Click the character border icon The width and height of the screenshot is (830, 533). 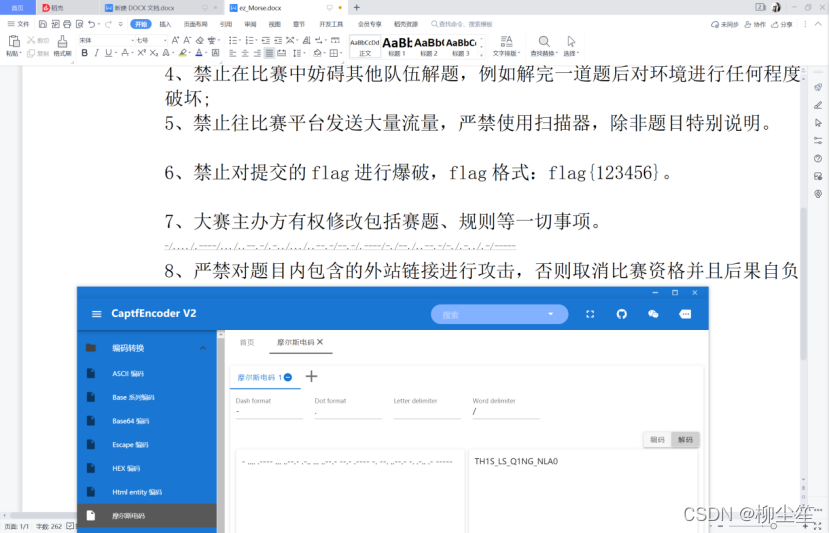[215, 53]
